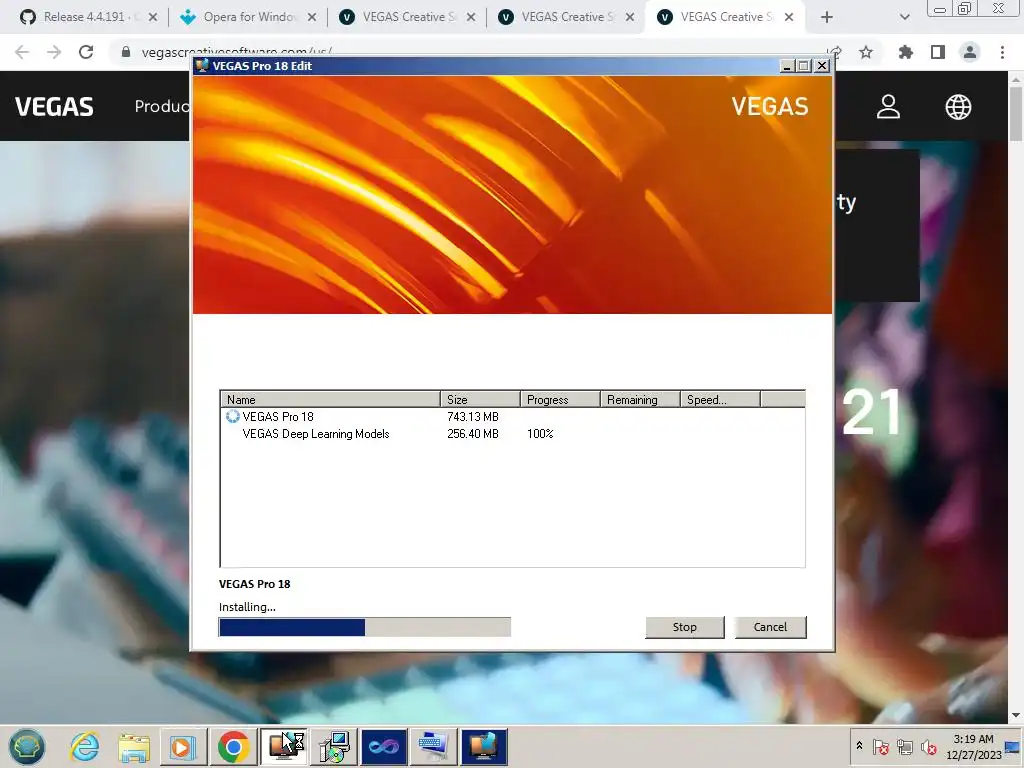This screenshot has width=1024, height=768.
Task: Minimize the VEGAS Pro 18 Edit window
Action: click(x=788, y=66)
